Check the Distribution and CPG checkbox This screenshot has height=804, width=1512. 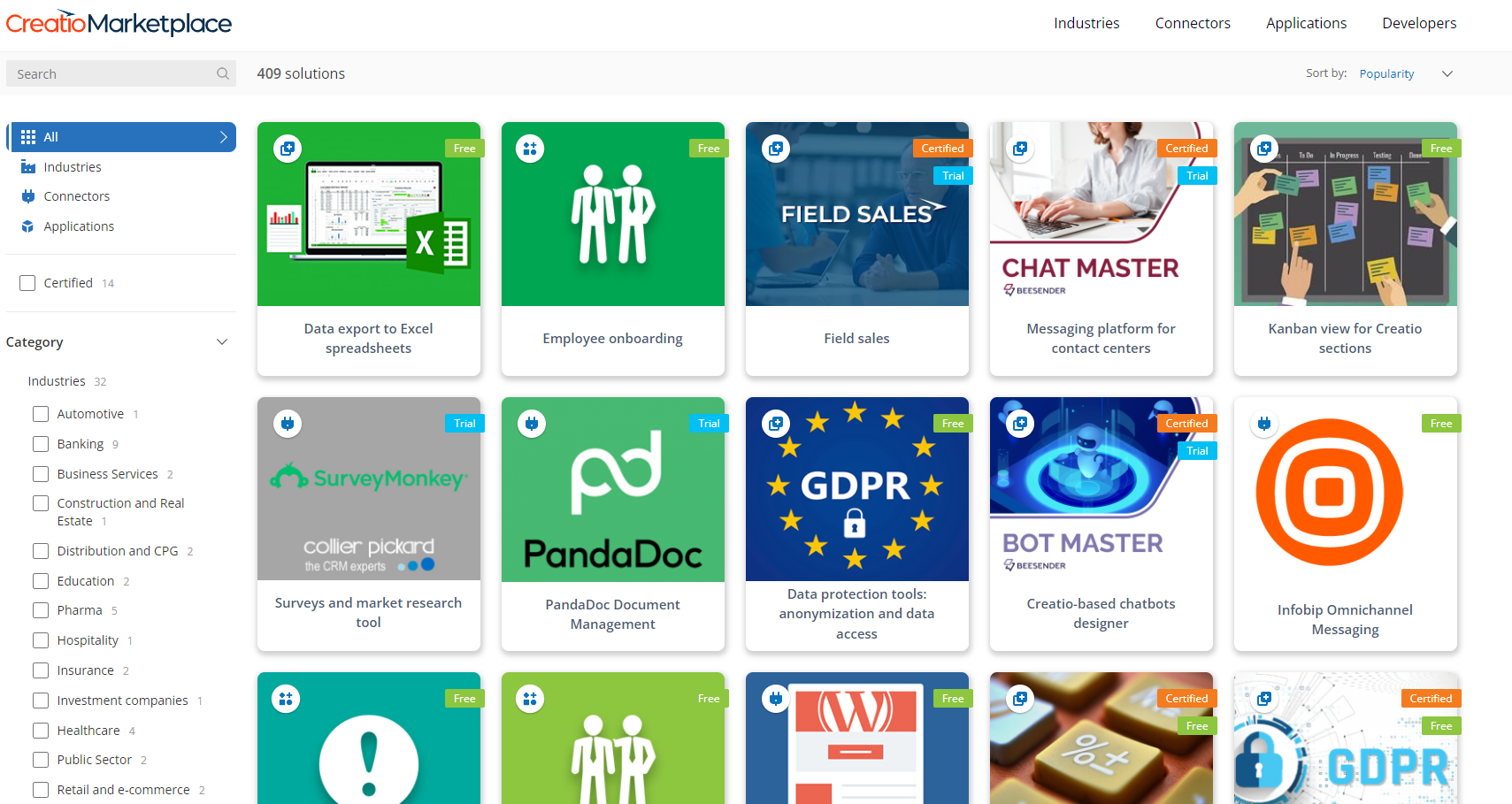click(x=41, y=551)
